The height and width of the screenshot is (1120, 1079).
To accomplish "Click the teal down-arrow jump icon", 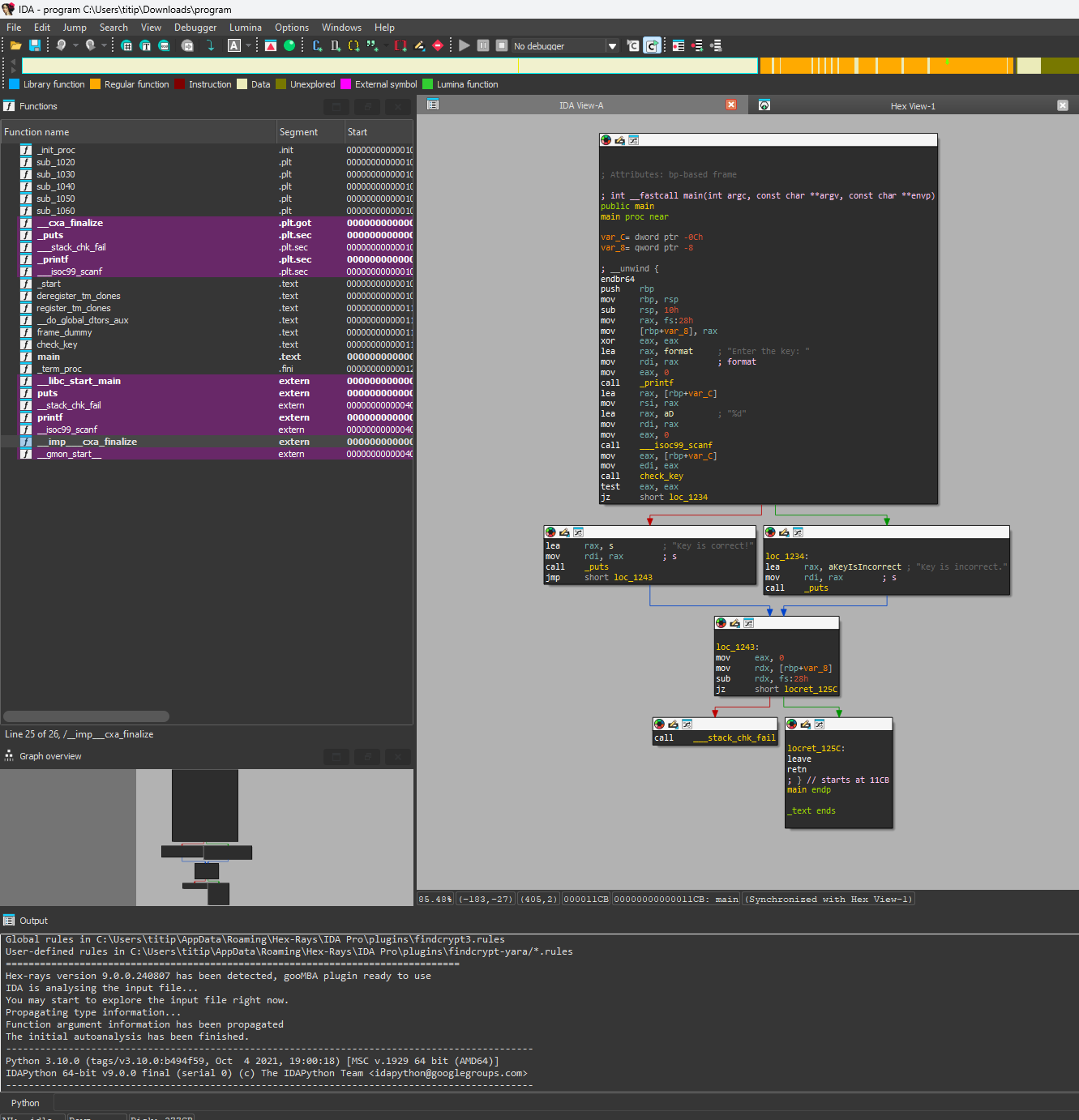I will pos(211,45).
